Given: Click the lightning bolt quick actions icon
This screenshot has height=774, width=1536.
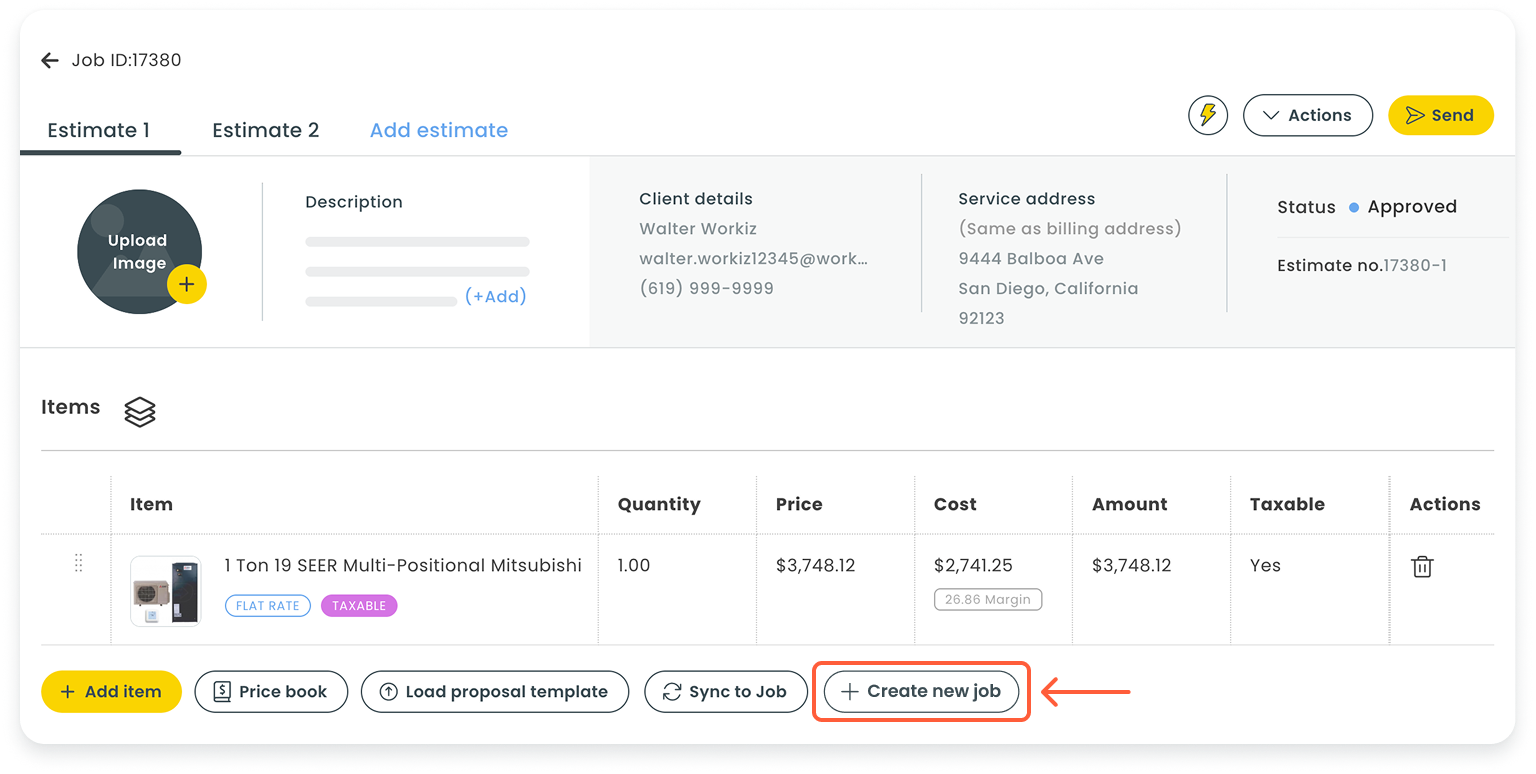Looking at the screenshot, I should (1207, 115).
